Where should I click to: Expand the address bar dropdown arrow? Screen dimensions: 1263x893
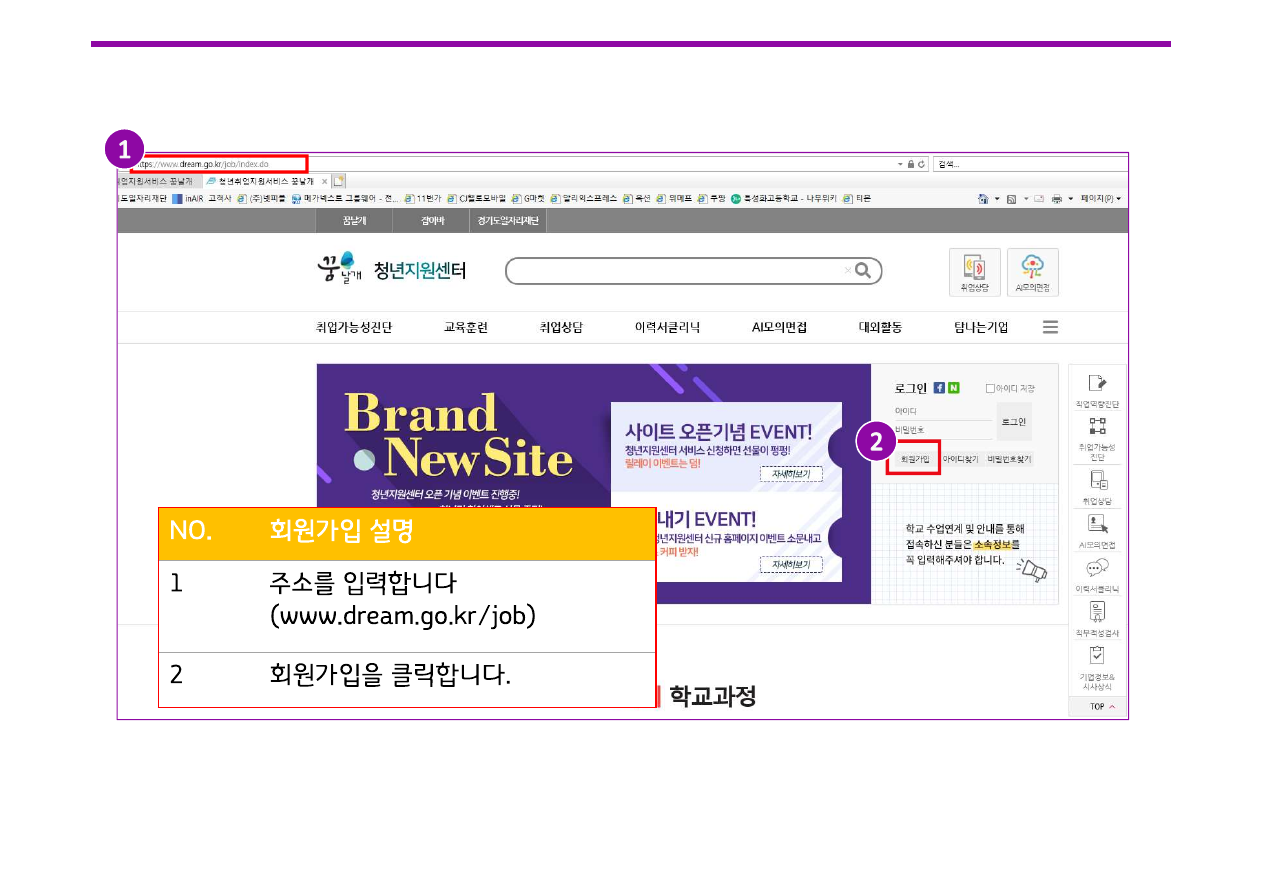(899, 164)
